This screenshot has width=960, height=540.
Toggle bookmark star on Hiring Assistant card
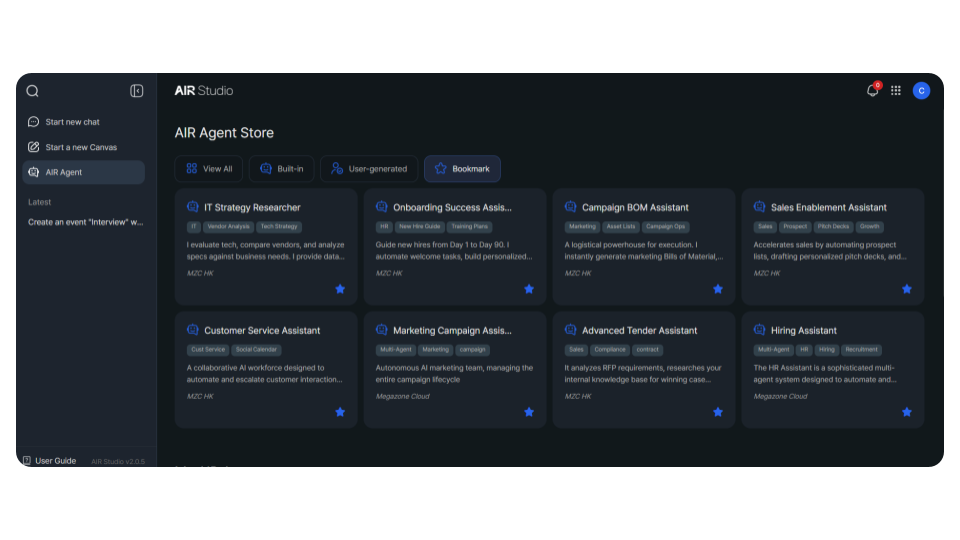[x=907, y=412]
